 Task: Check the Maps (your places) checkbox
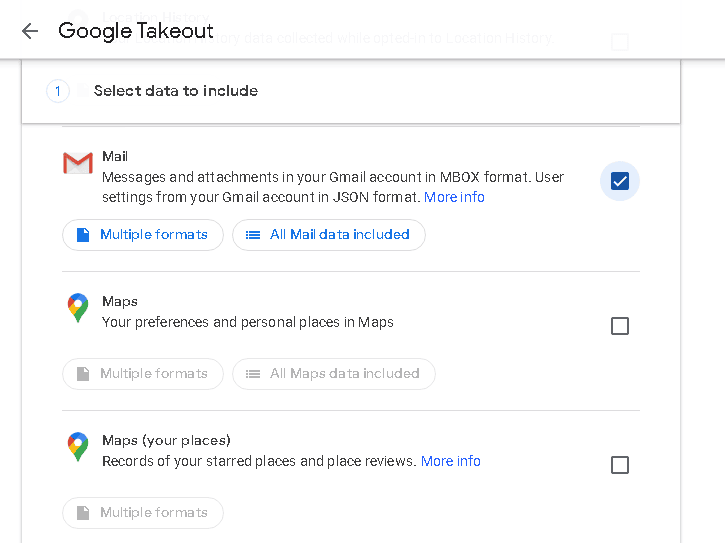[620, 465]
